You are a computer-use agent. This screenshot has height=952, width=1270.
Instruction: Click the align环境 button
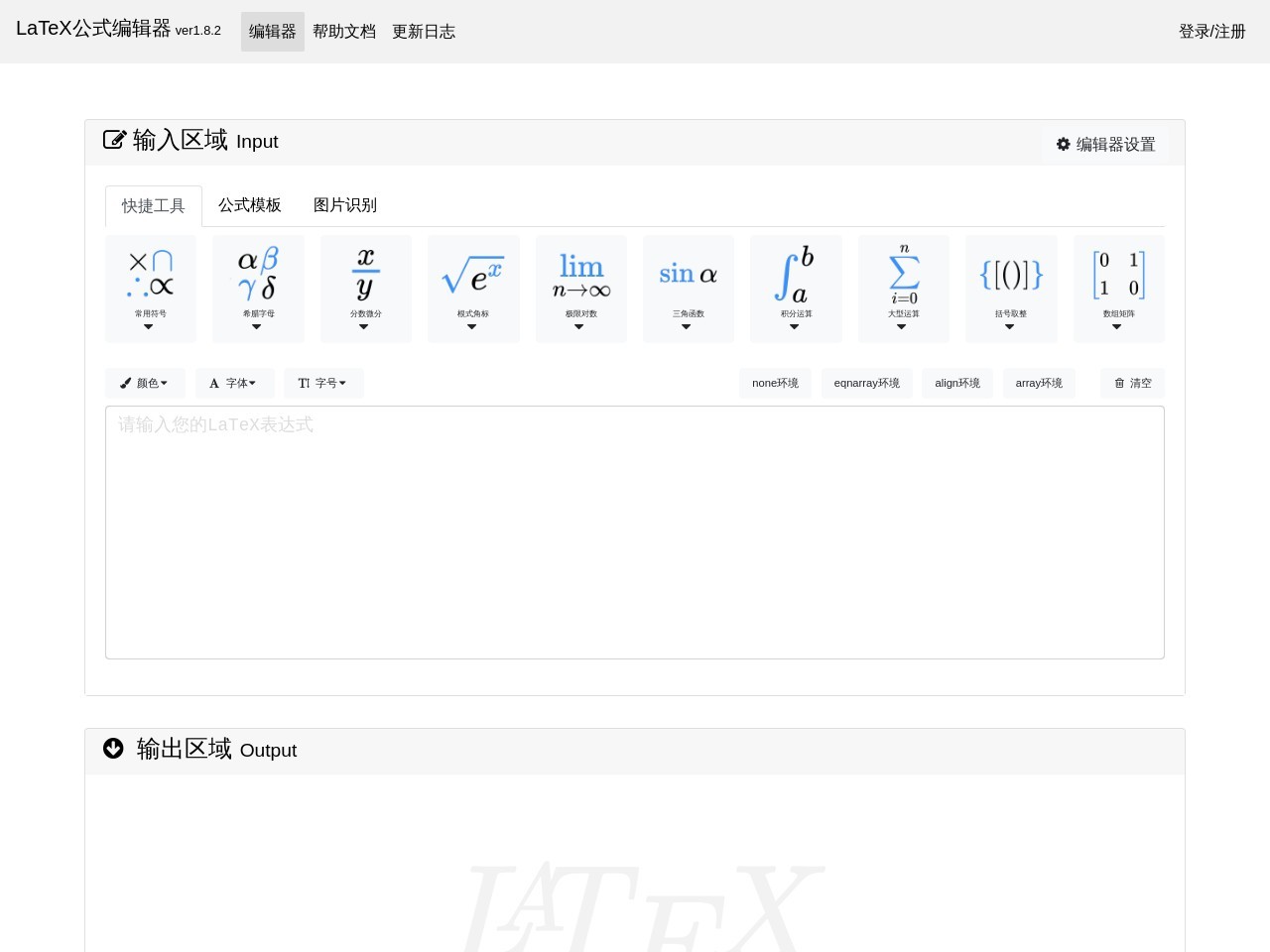point(956,383)
